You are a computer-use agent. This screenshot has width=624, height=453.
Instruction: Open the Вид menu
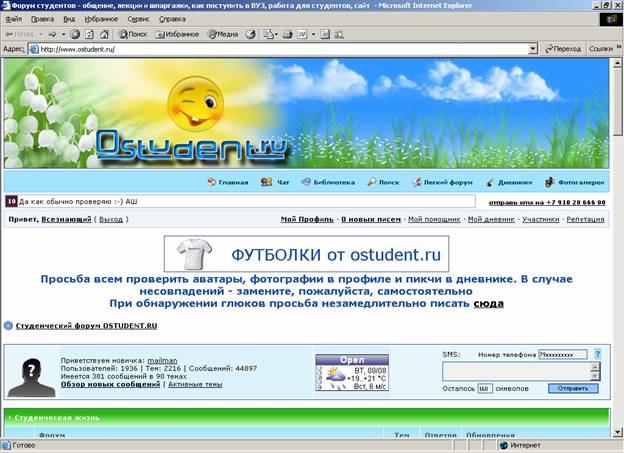pos(69,19)
